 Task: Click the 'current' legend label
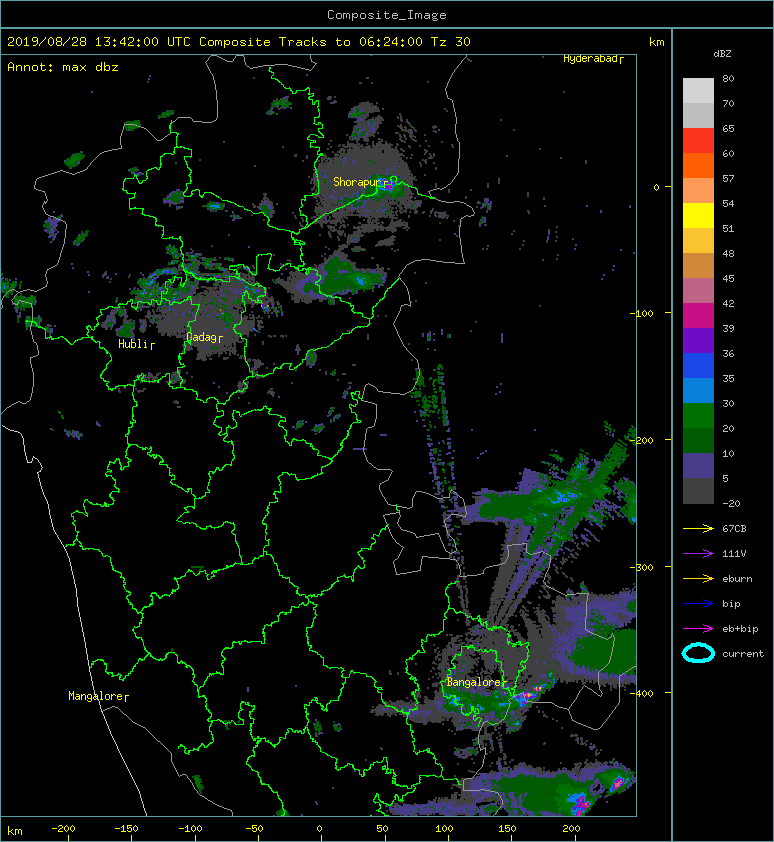coord(743,654)
